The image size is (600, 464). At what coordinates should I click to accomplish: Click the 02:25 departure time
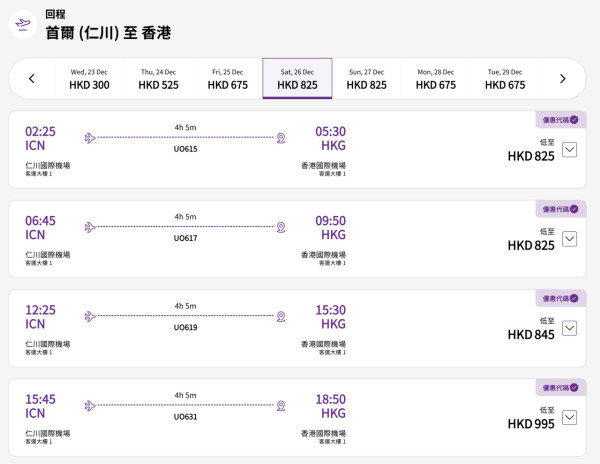pos(40,132)
